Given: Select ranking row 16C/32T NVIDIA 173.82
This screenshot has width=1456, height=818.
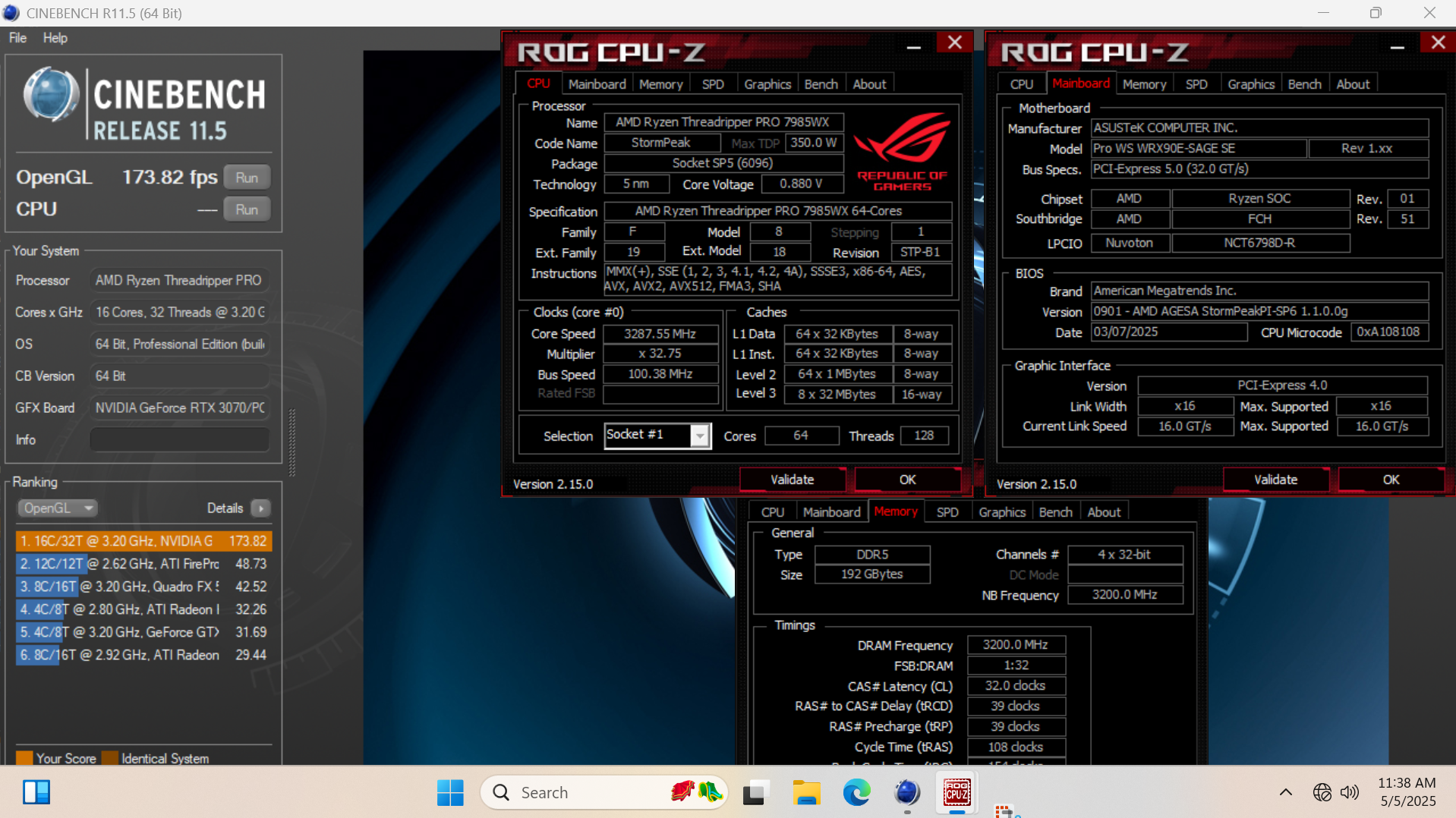Looking at the screenshot, I should tap(143, 541).
